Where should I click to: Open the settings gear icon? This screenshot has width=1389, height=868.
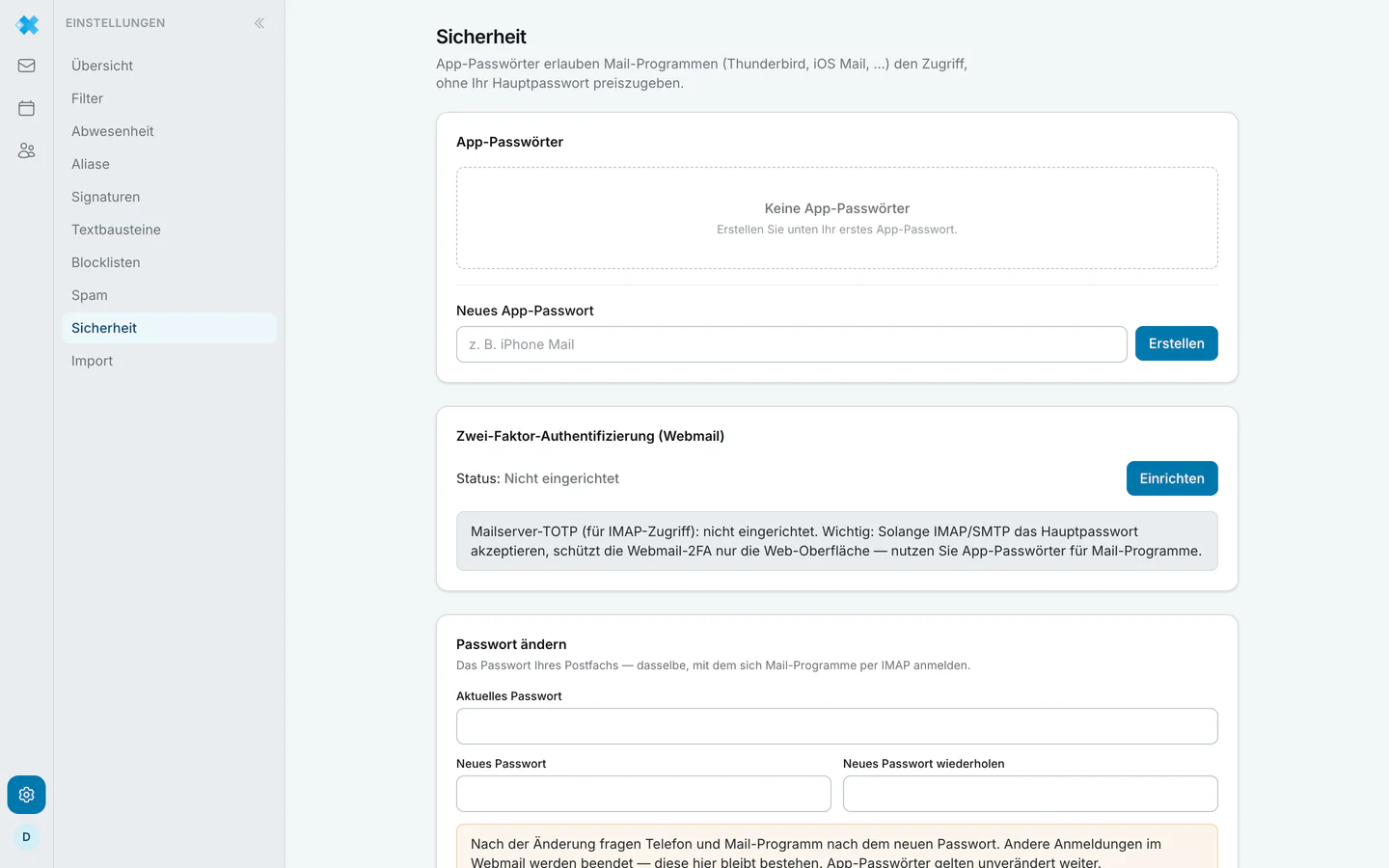click(26, 795)
